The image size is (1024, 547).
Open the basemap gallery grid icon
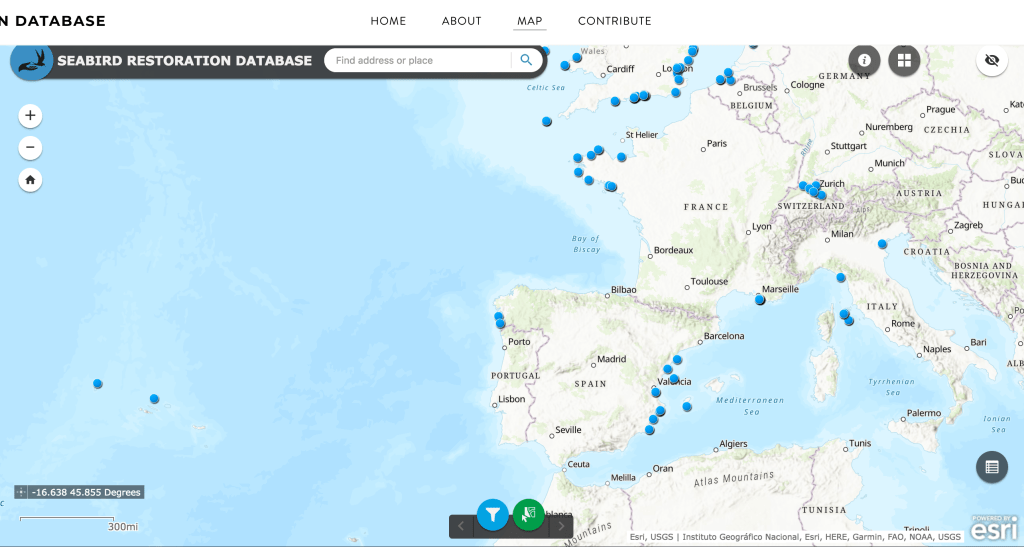[904, 60]
